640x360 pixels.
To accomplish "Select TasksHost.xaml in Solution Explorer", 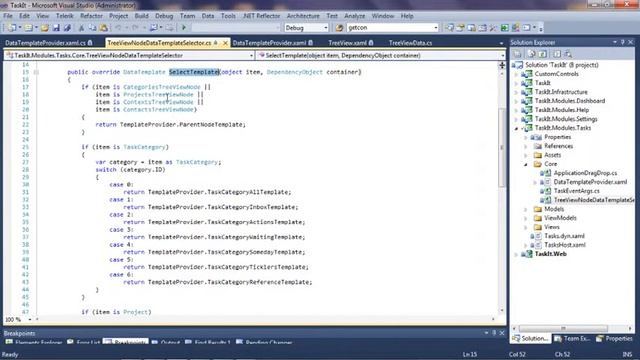I will (564, 245).
